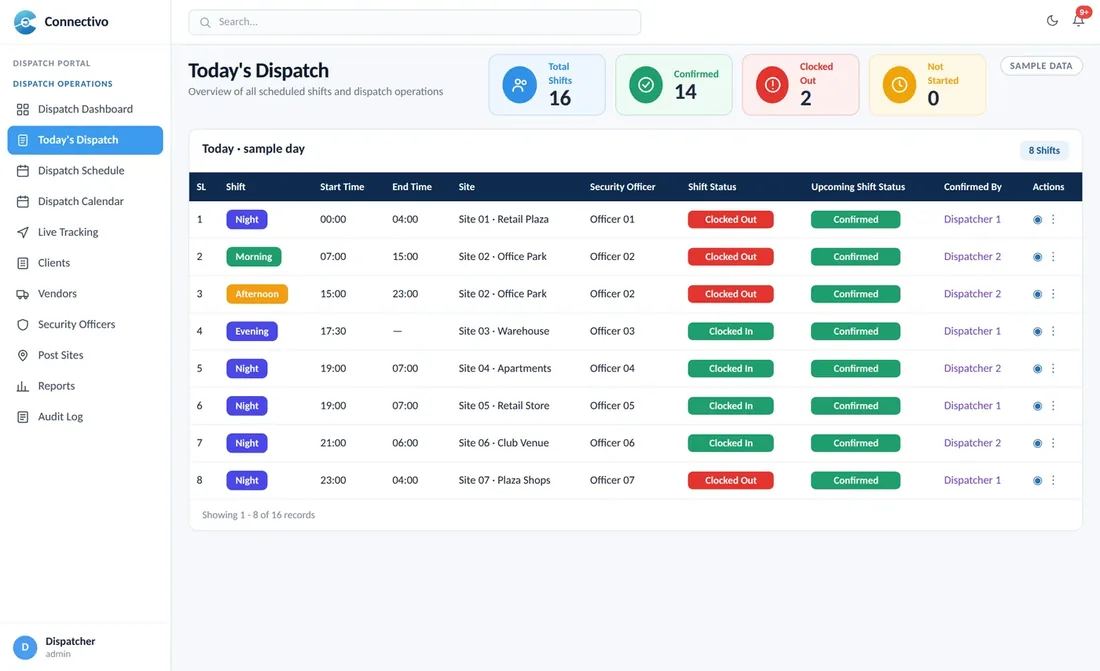Click Dispatcher 1 link in row 1

click(972, 220)
